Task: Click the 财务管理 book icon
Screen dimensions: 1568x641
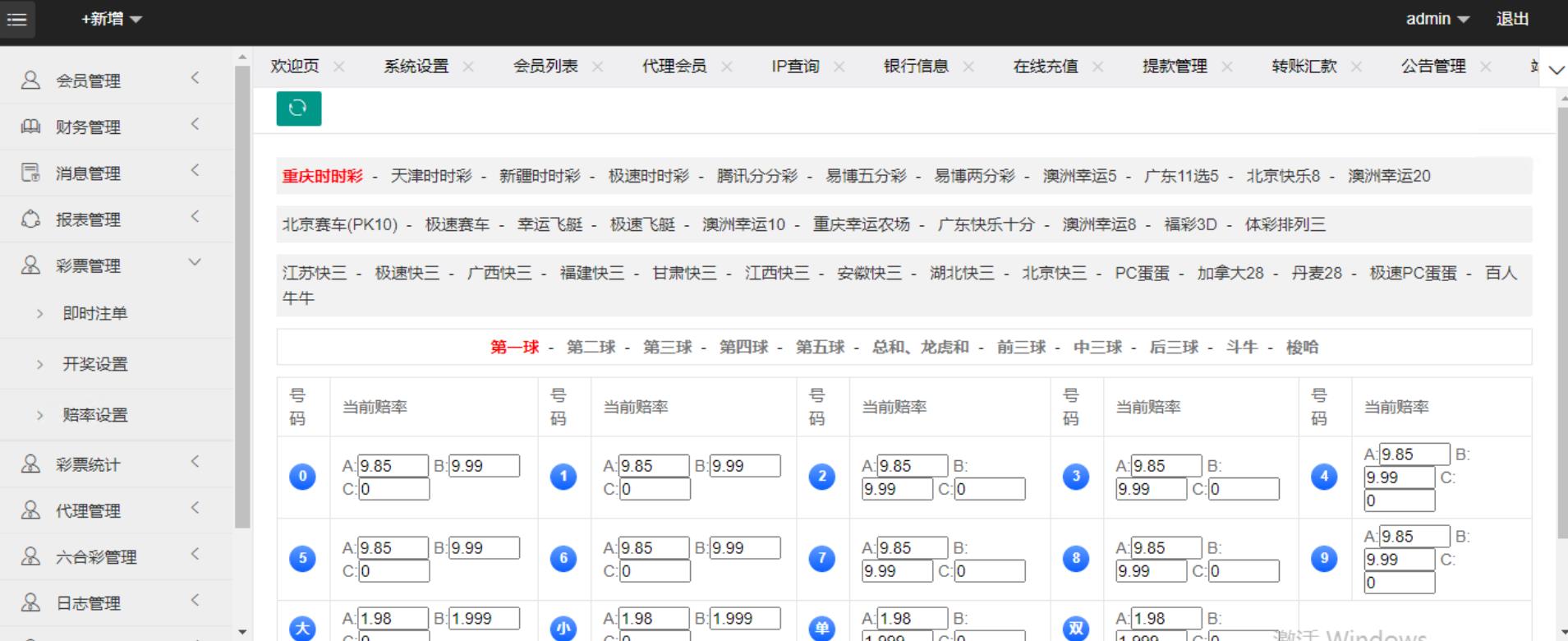Action: pyautogui.click(x=30, y=127)
